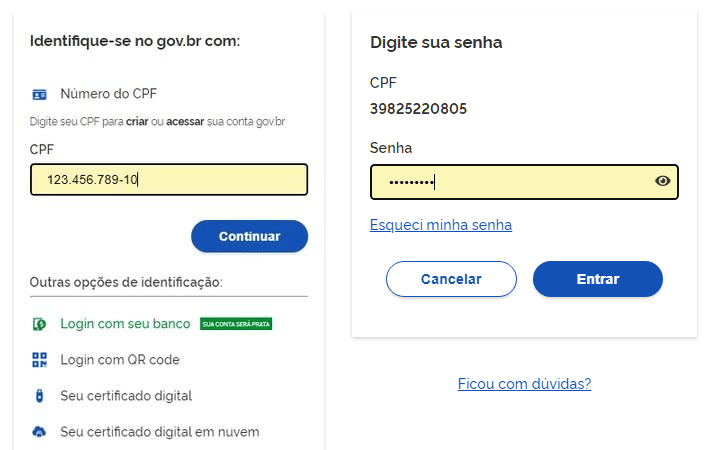Screen dimensions: 707x450
Task: Focus the CPF input field
Action: pyautogui.click(x=168, y=180)
